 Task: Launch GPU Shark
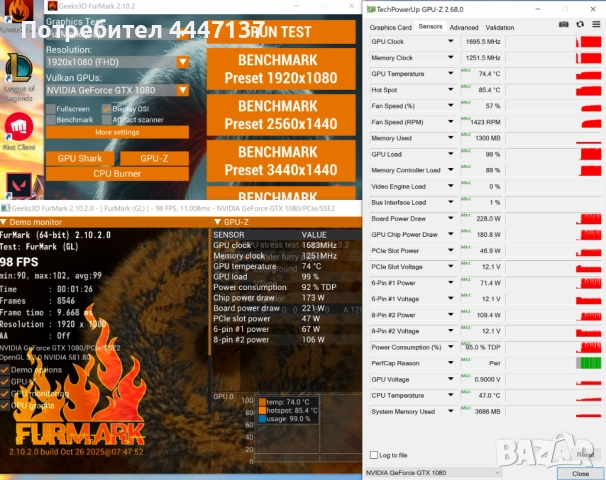(x=80, y=158)
